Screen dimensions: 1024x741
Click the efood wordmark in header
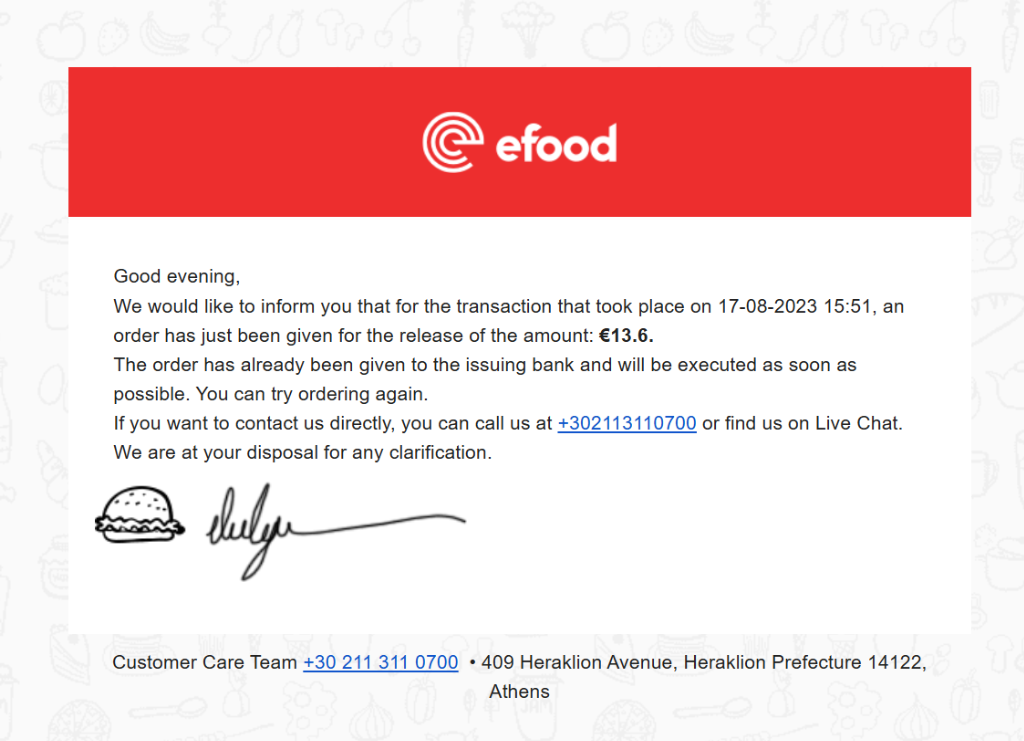tap(556, 144)
